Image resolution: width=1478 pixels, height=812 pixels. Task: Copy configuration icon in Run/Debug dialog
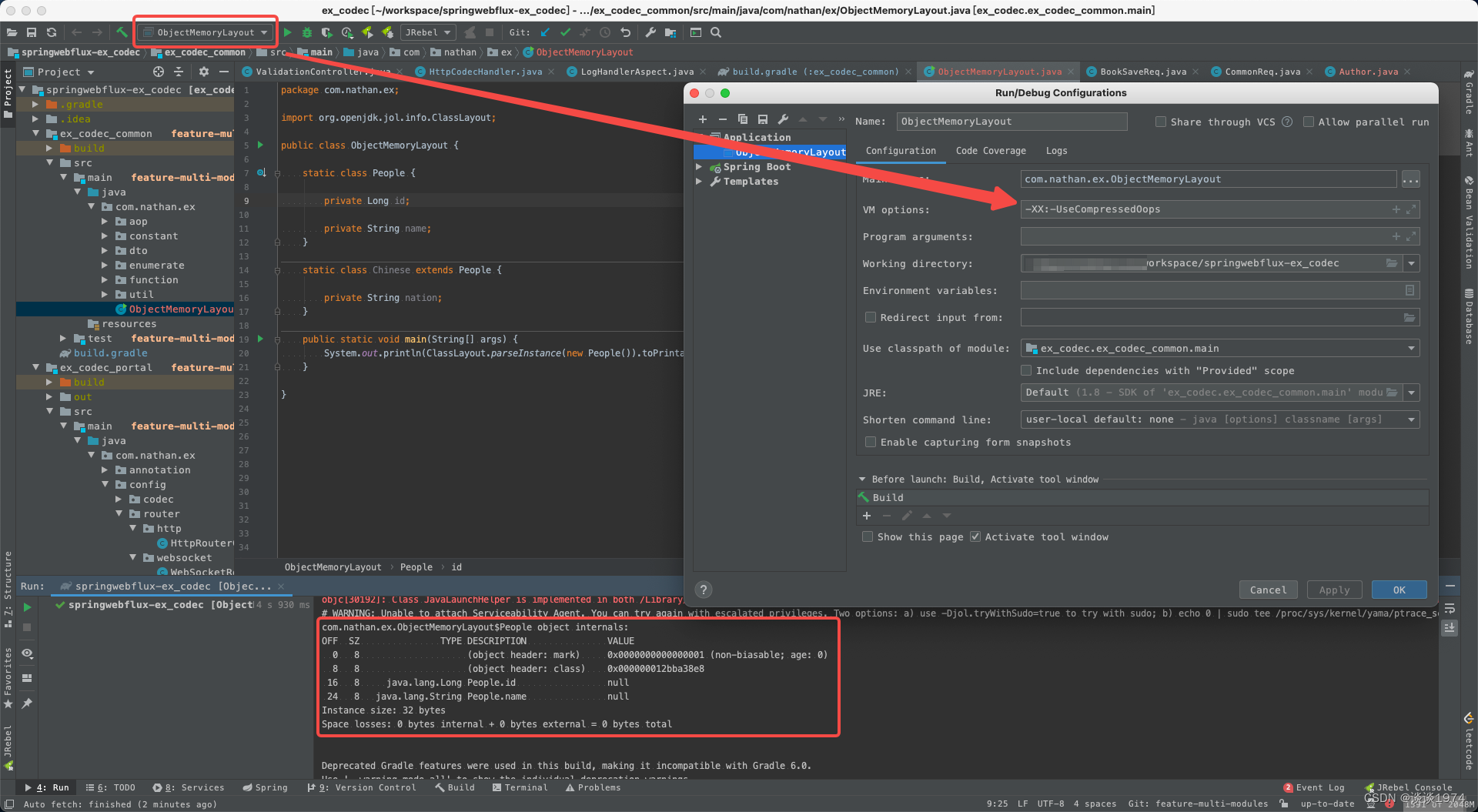pyautogui.click(x=742, y=119)
